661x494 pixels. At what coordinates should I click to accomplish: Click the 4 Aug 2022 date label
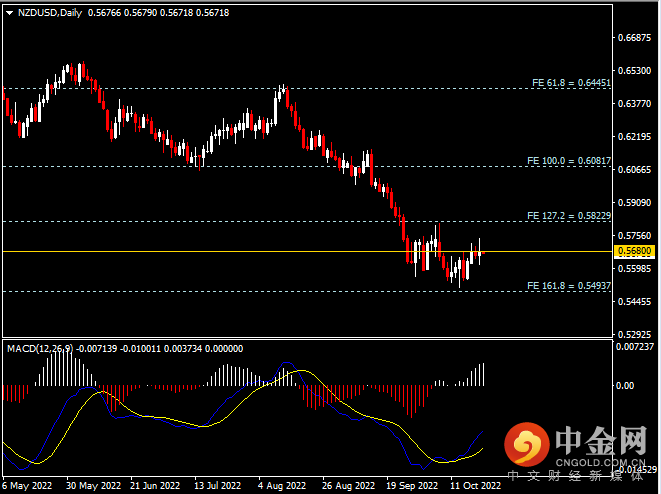click(x=282, y=486)
